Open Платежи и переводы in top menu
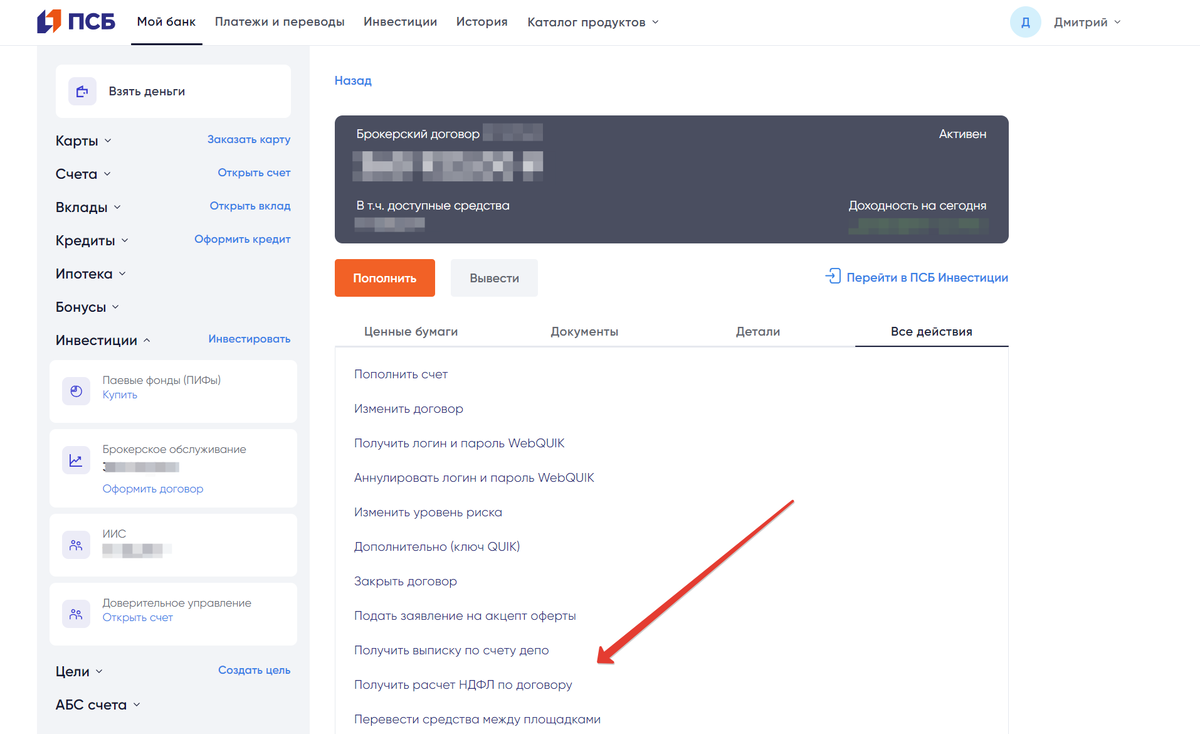 click(x=280, y=22)
